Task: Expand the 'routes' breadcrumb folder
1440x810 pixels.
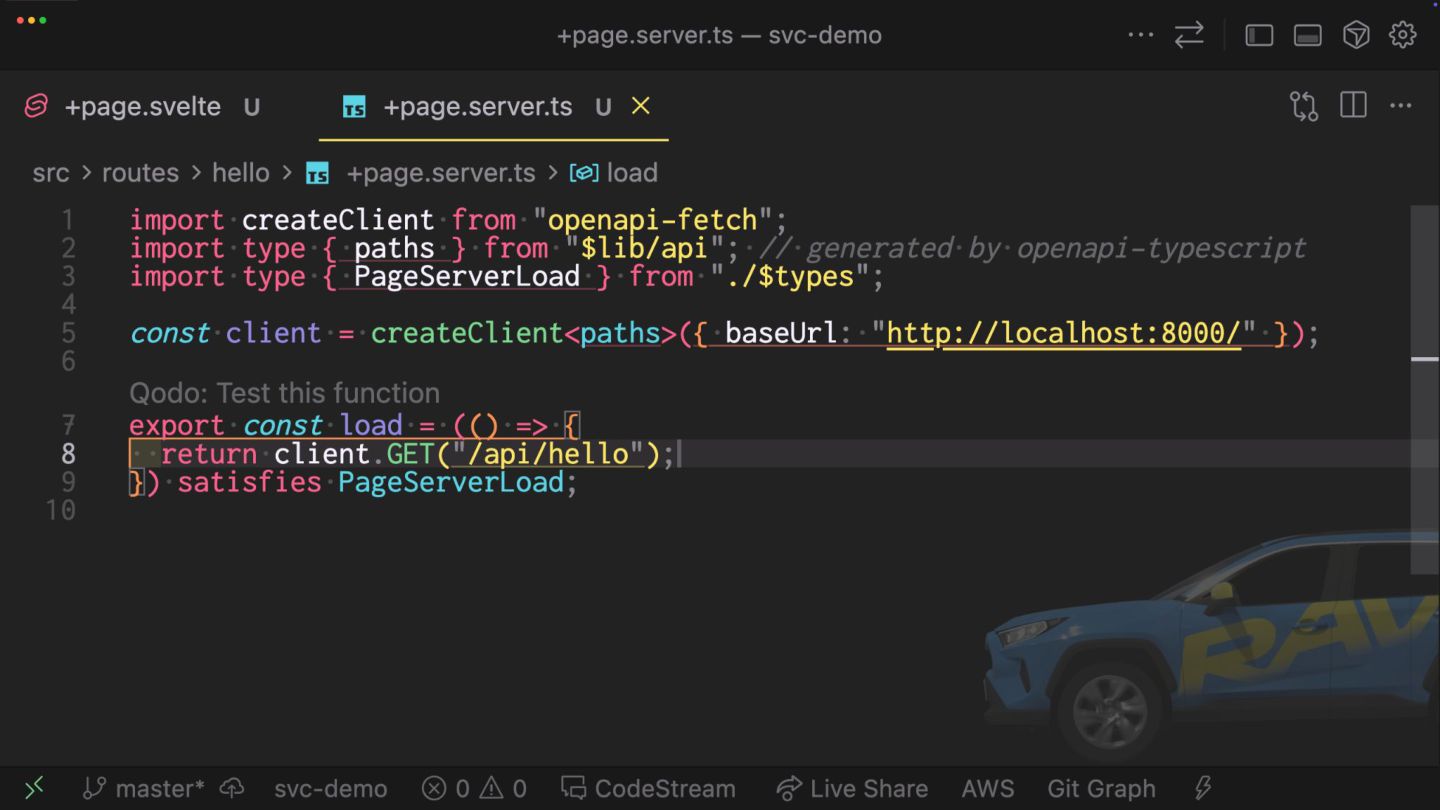Action: pyautogui.click(x=140, y=173)
